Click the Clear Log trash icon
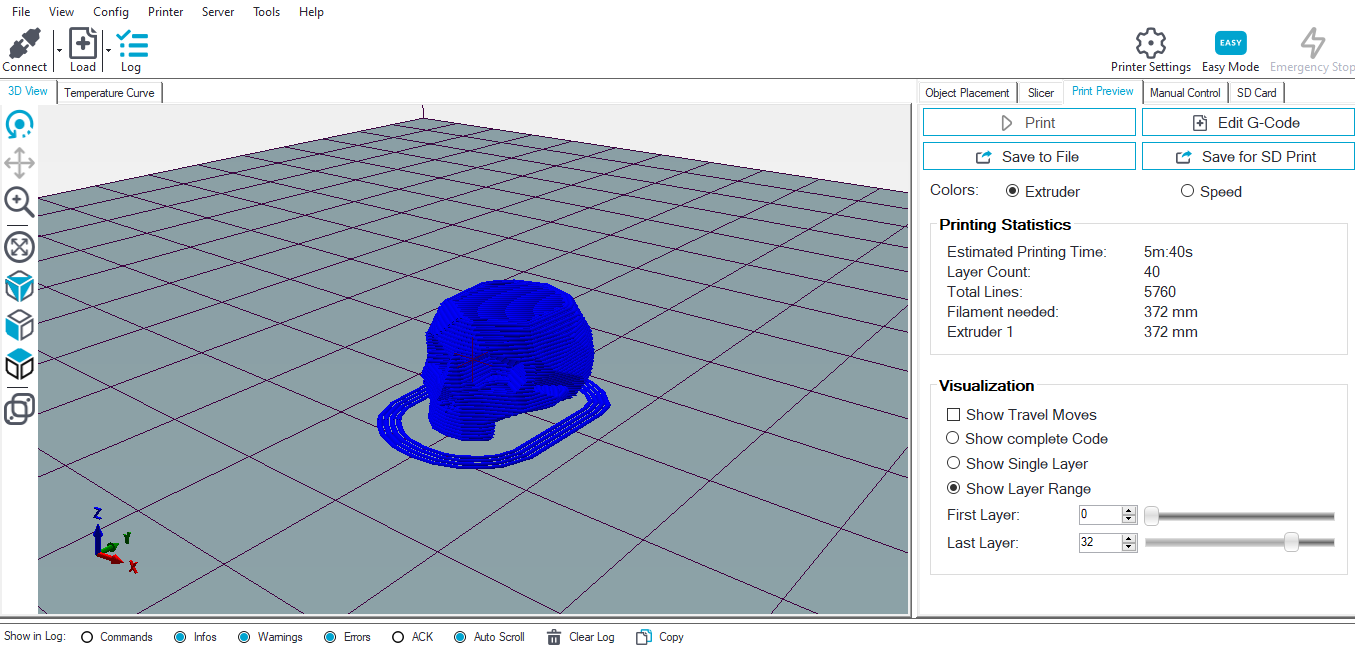The image size is (1355, 649). (554, 637)
